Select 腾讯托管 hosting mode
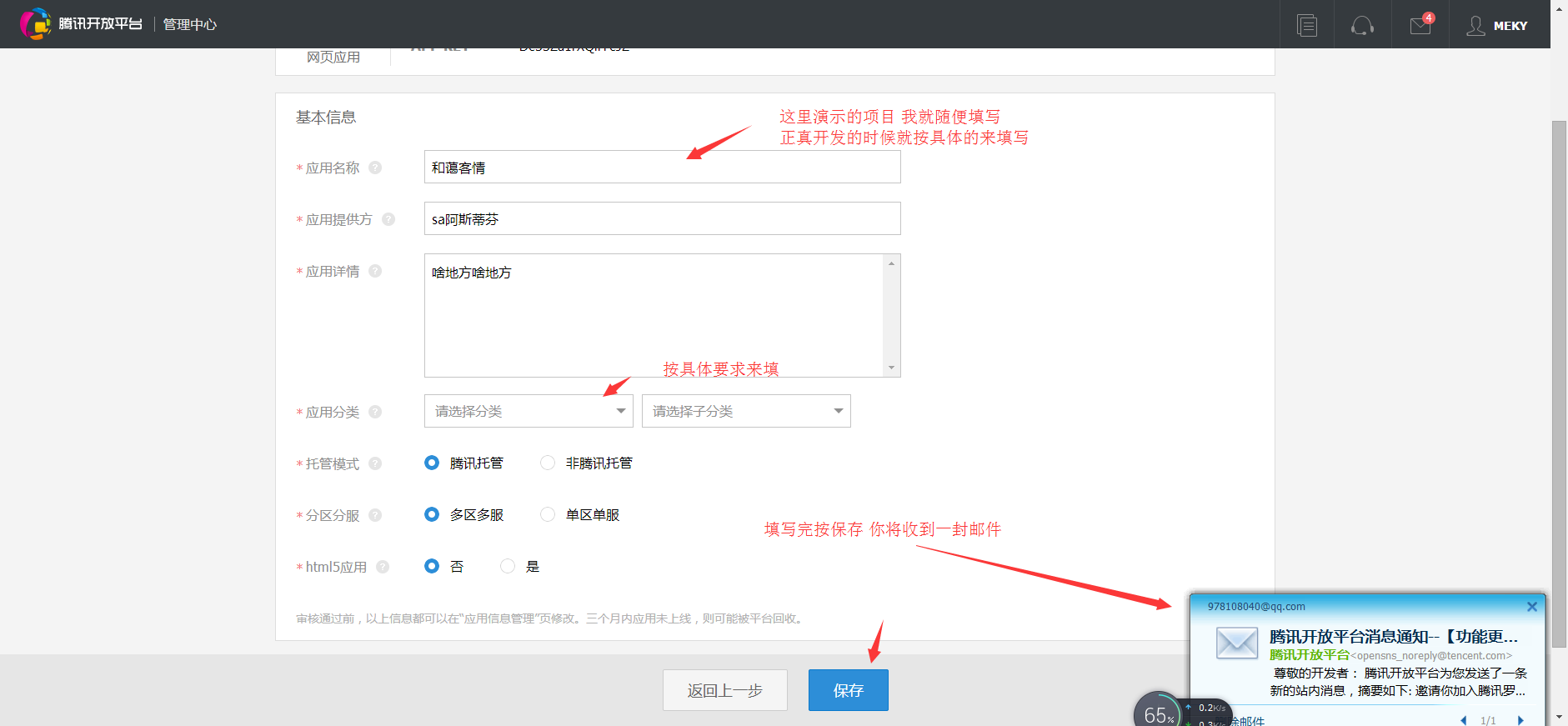 pos(432,463)
